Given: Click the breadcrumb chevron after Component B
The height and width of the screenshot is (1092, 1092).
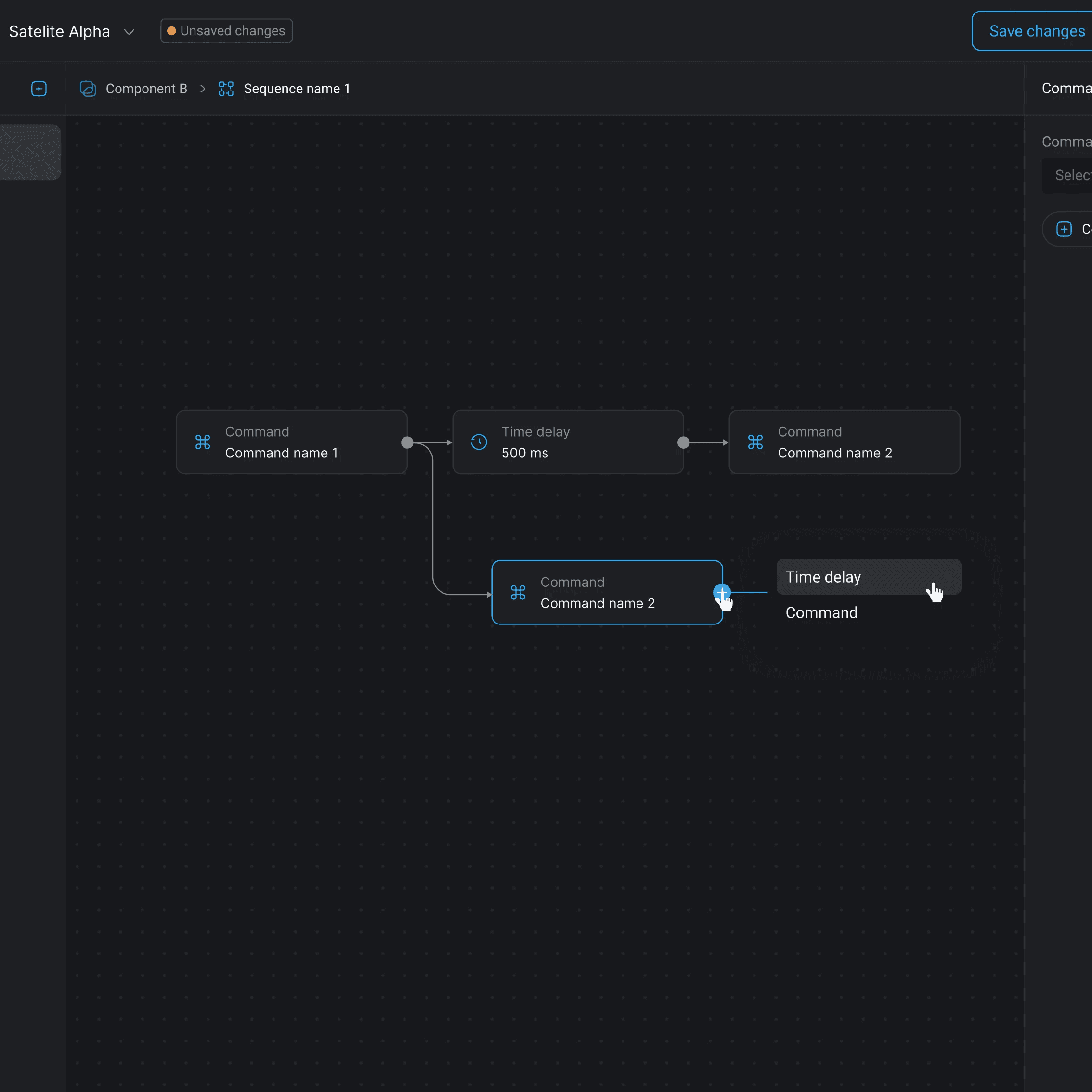Looking at the screenshot, I should coord(202,89).
